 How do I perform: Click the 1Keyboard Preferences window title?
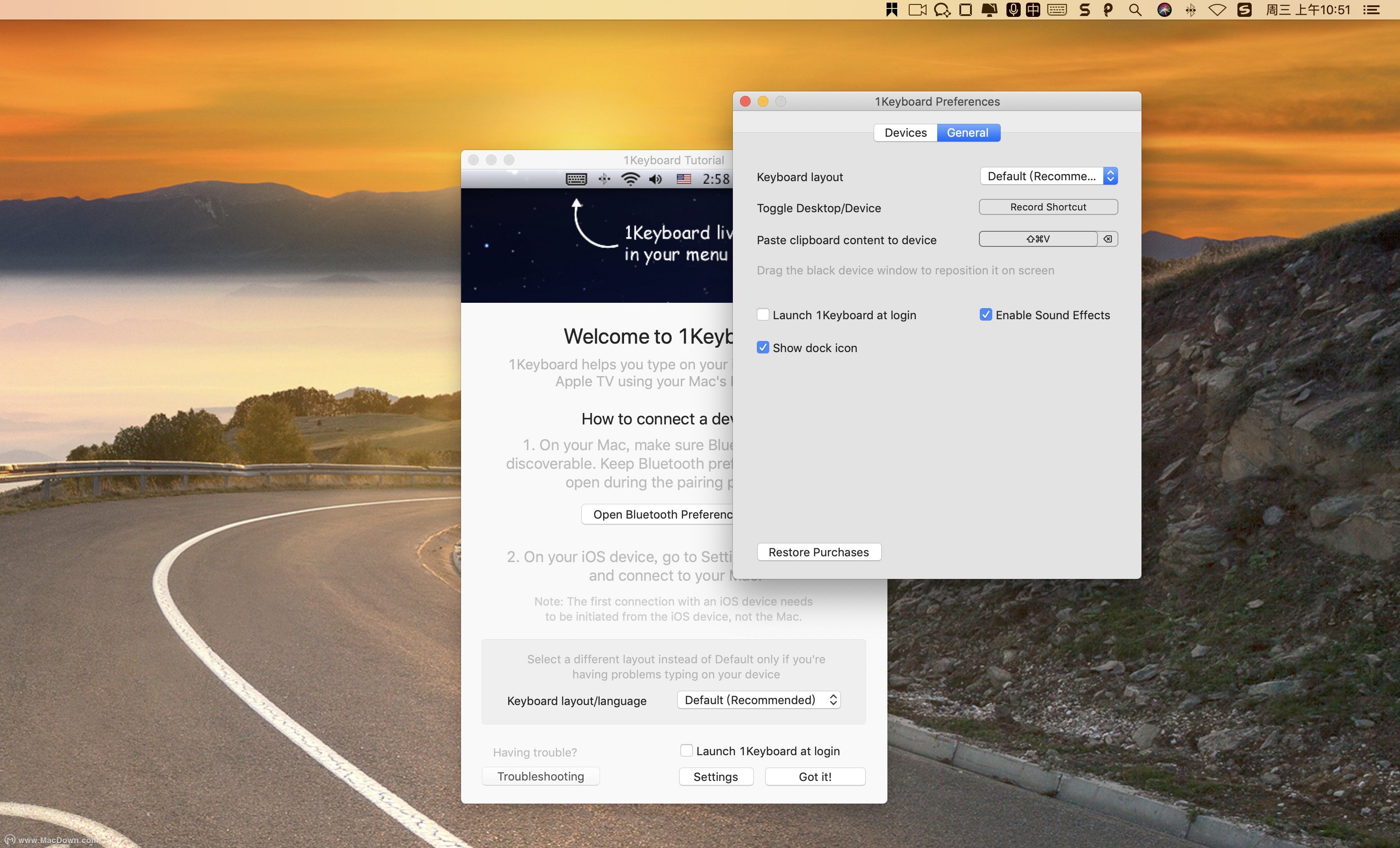pyautogui.click(x=937, y=102)
